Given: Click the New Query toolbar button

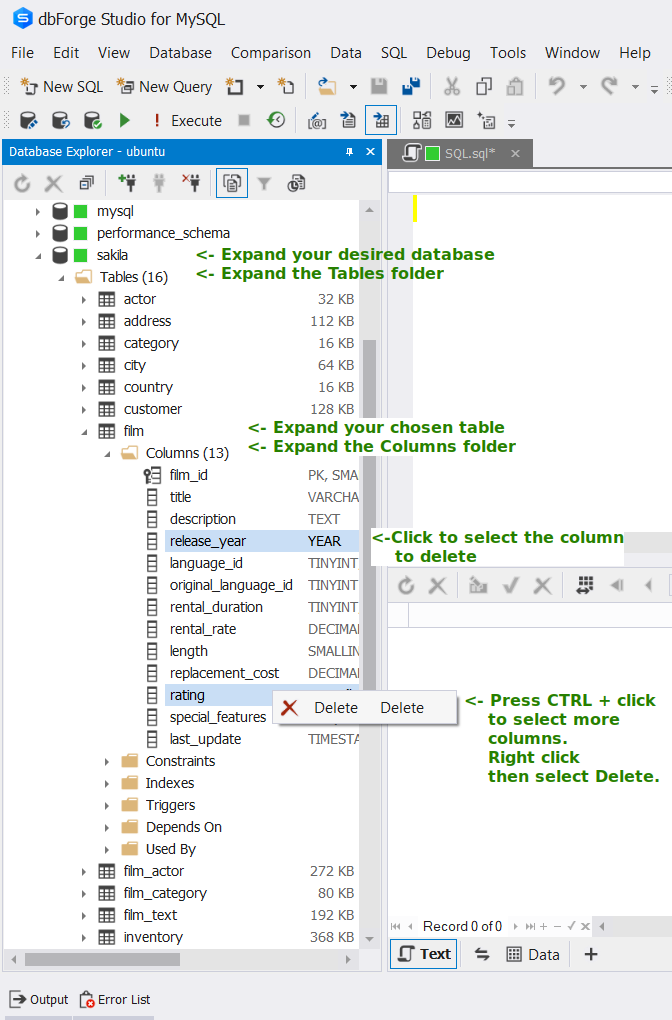Looking at the screenshot, I should [x=164, y=87].
